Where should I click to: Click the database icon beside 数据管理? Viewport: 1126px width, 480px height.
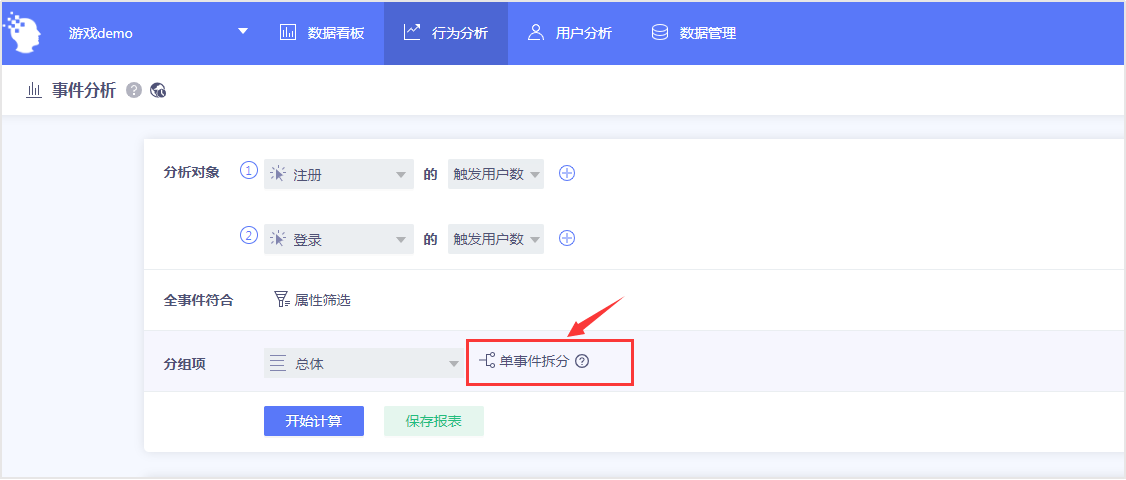click(x=659, y=32)
